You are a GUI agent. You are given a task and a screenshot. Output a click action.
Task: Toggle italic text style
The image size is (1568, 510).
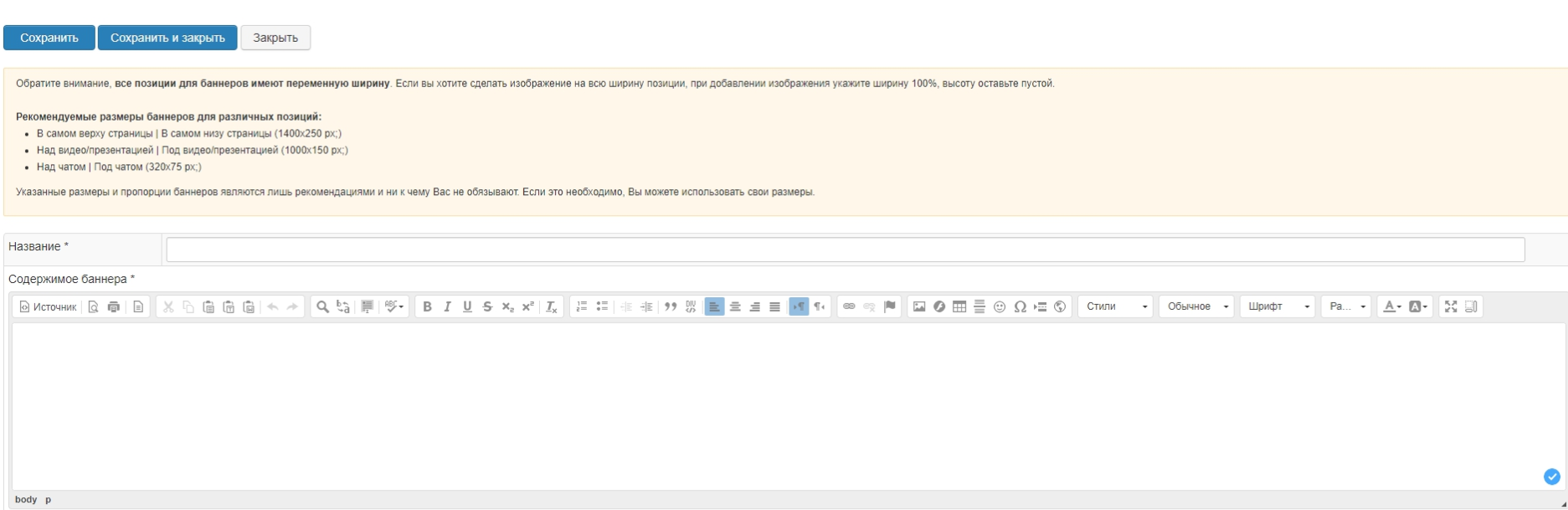pos(447,307)
